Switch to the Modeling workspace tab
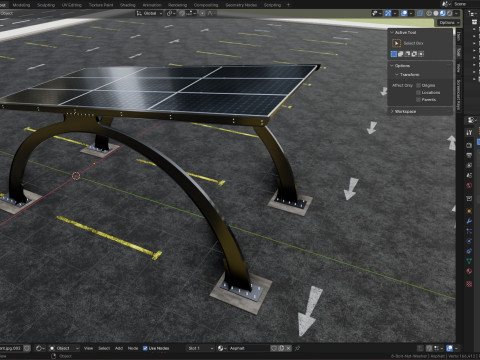480x360 pixels. [x=21, y=5]
